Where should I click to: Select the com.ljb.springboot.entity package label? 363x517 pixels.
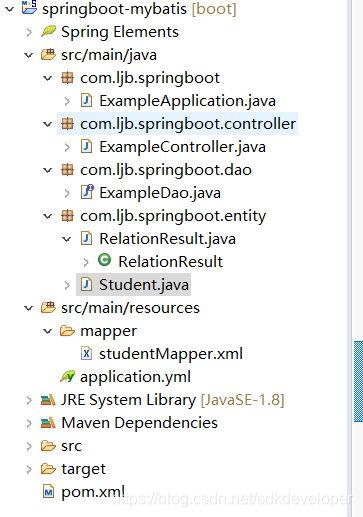[x=173, y=216]
